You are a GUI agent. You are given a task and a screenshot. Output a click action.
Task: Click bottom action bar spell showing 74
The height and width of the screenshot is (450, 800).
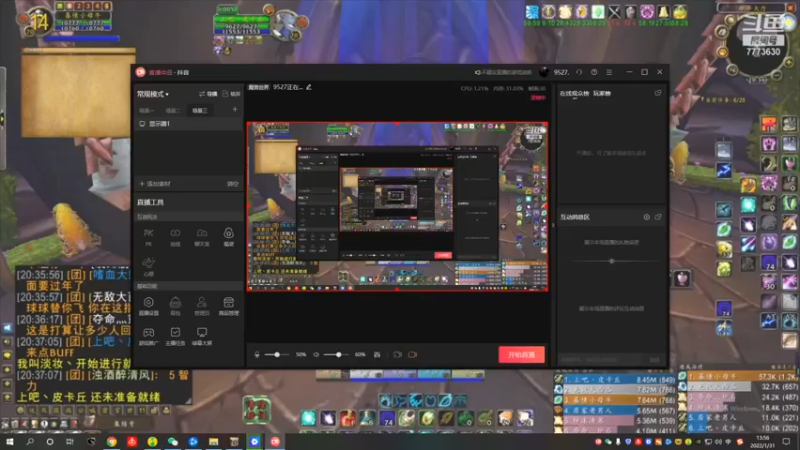(x=387, y=418)
